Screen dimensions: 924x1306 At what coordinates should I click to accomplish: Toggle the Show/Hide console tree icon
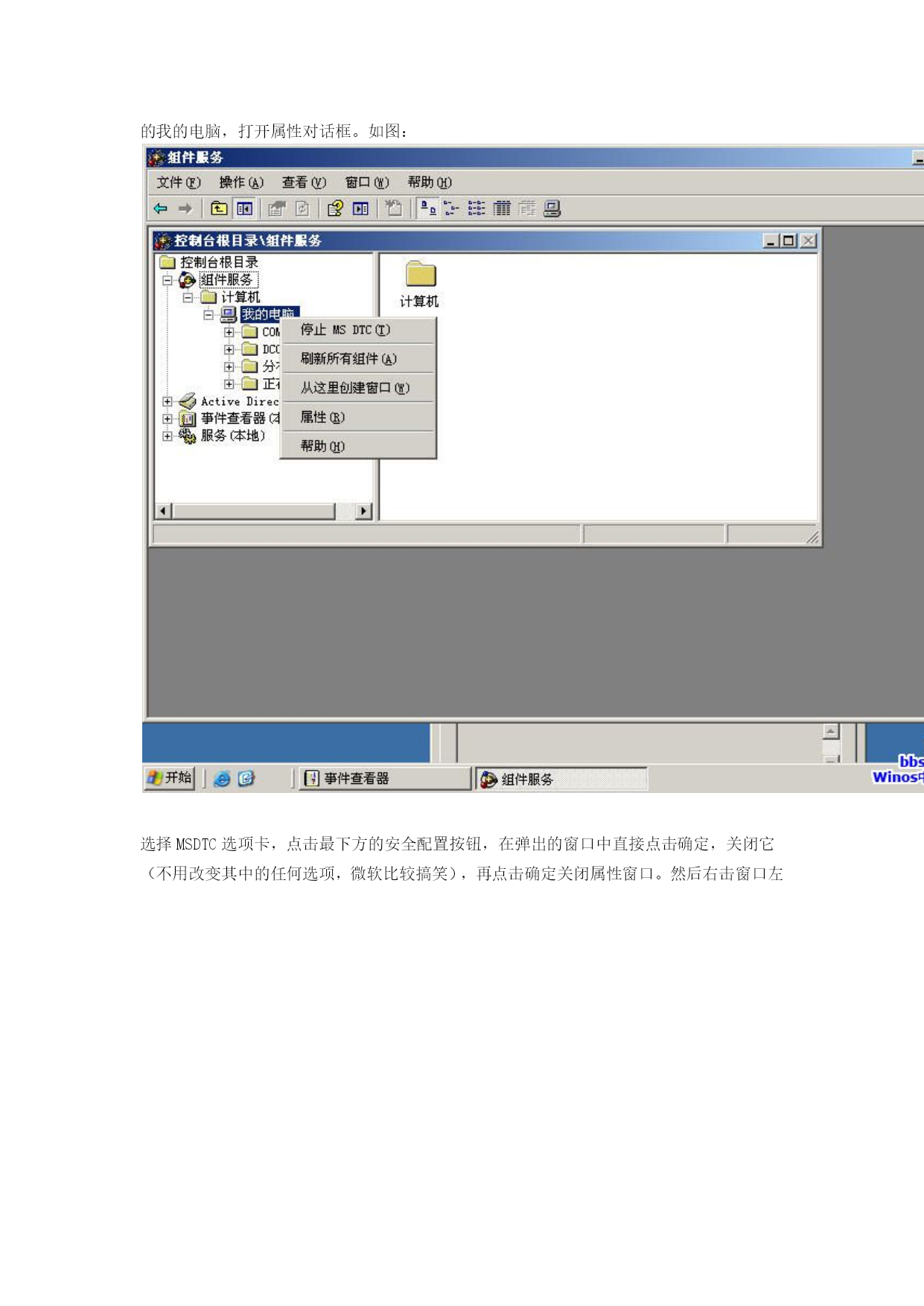[x=244, y=209]
